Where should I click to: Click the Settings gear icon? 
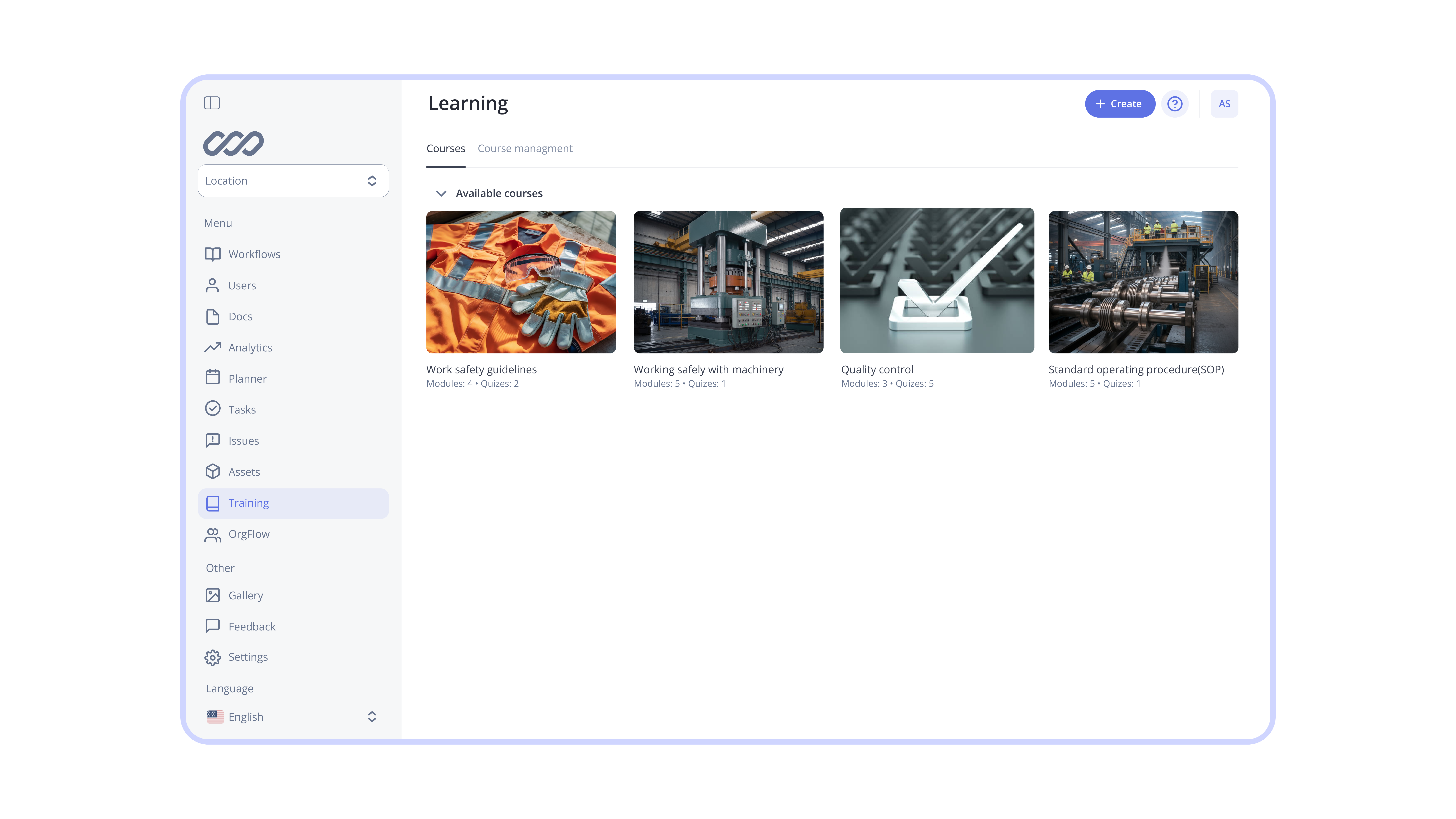tap(213, 657)
